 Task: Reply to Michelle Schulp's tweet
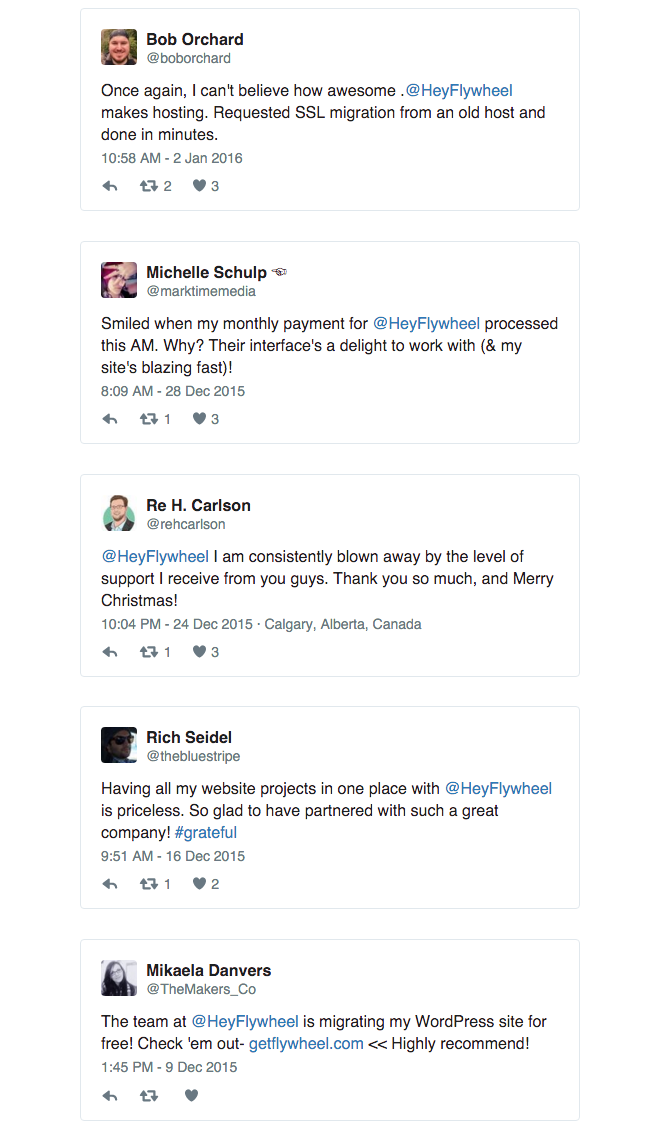tap(110, 419)
